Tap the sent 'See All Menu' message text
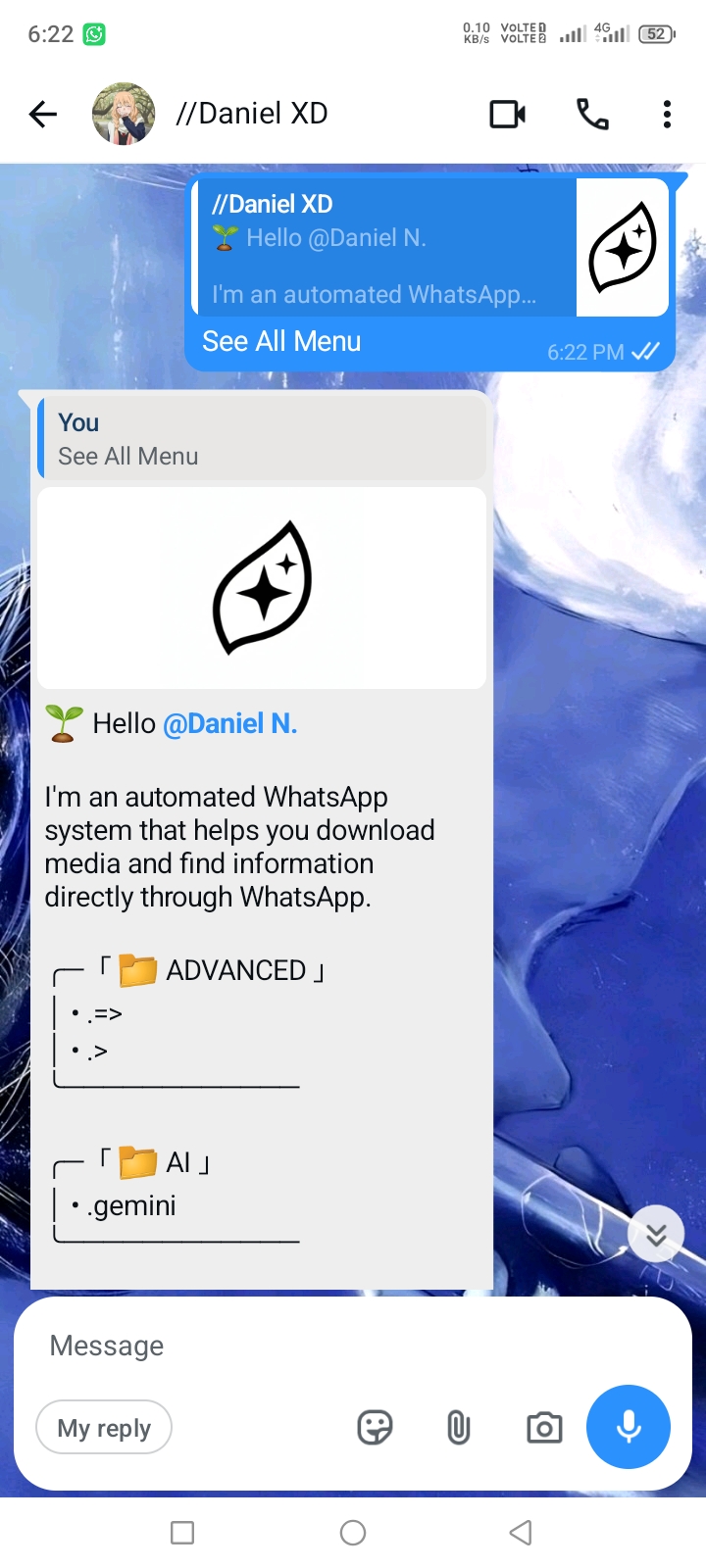706x1568 pixels. point(281,341)
